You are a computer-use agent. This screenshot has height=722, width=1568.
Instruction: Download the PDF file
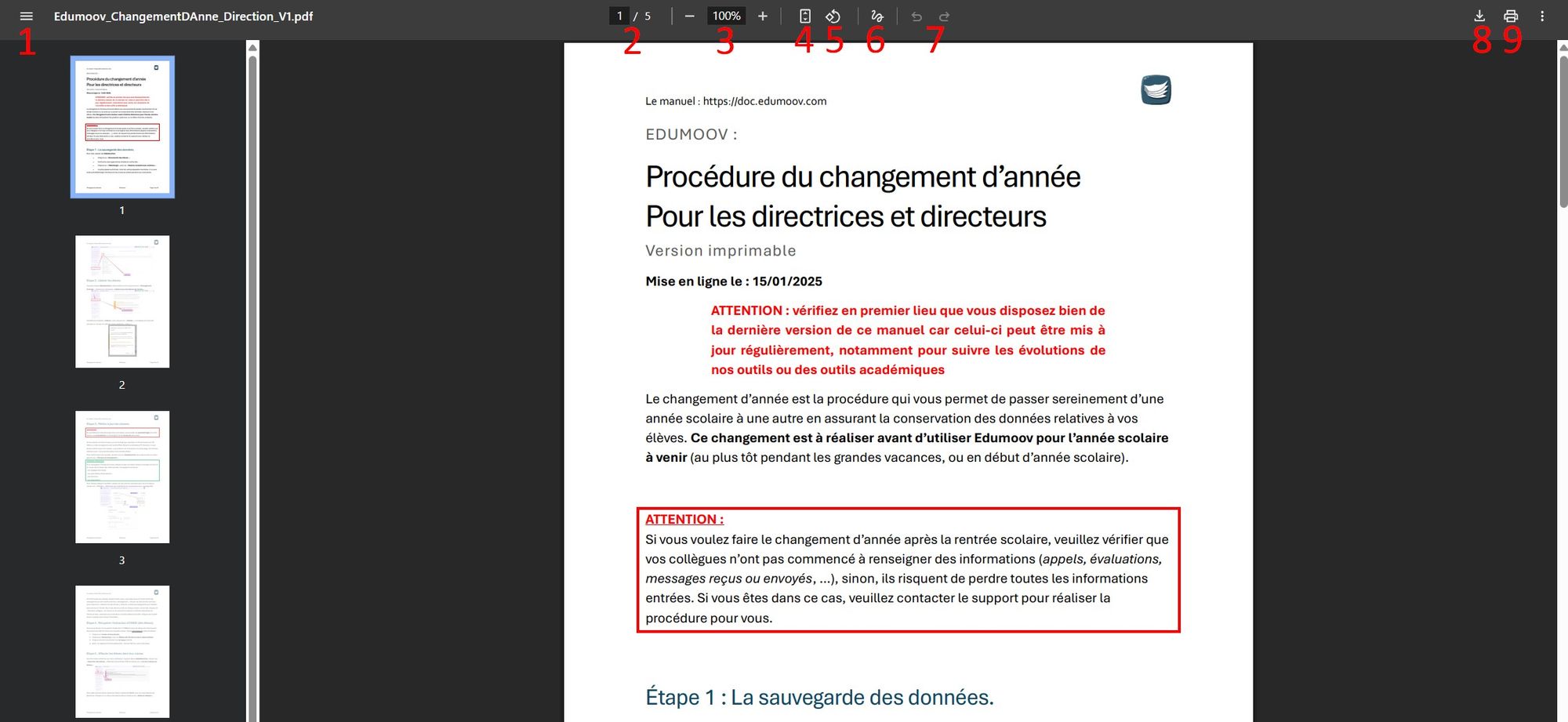(1479, 16)
